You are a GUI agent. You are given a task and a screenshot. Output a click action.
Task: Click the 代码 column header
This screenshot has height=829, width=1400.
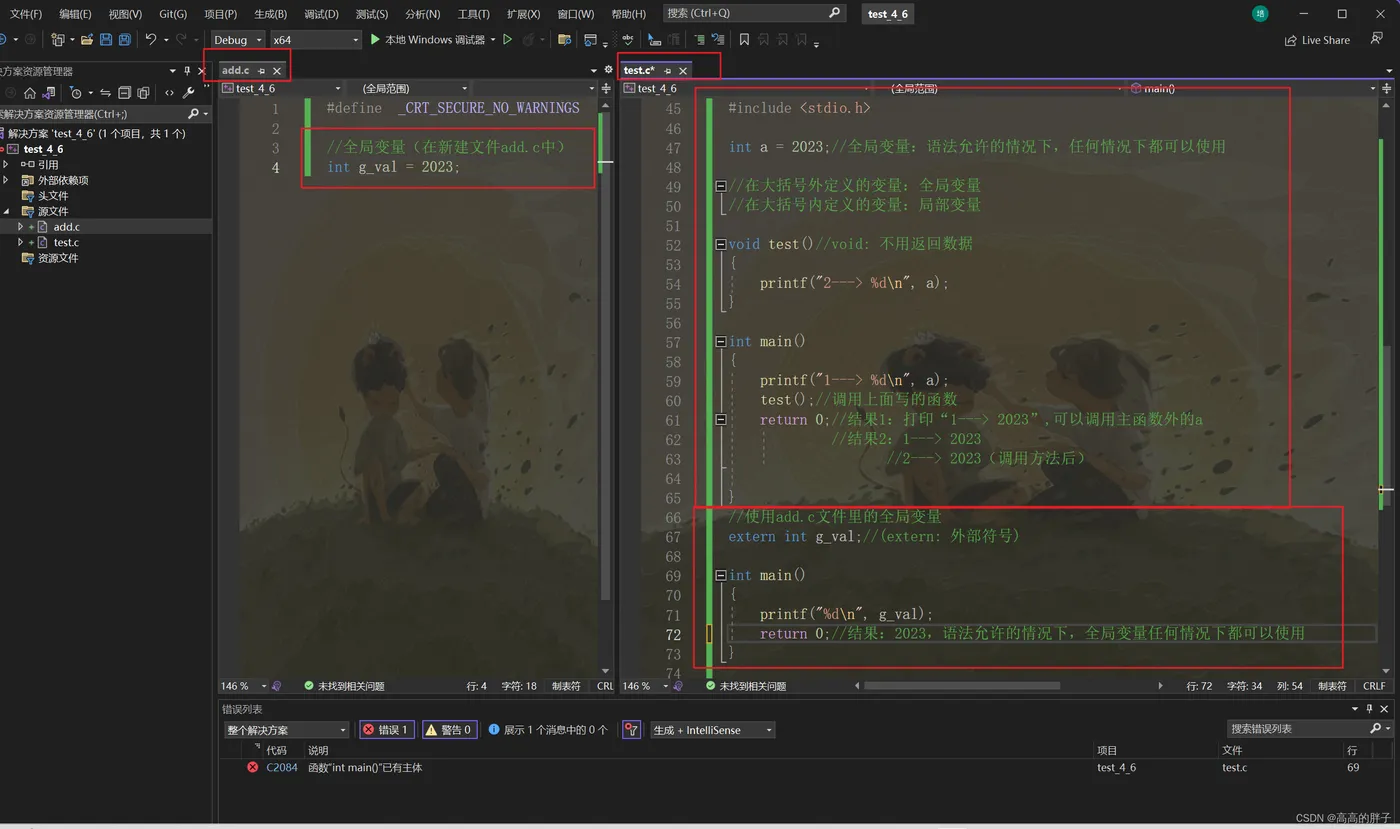[276, 750]
